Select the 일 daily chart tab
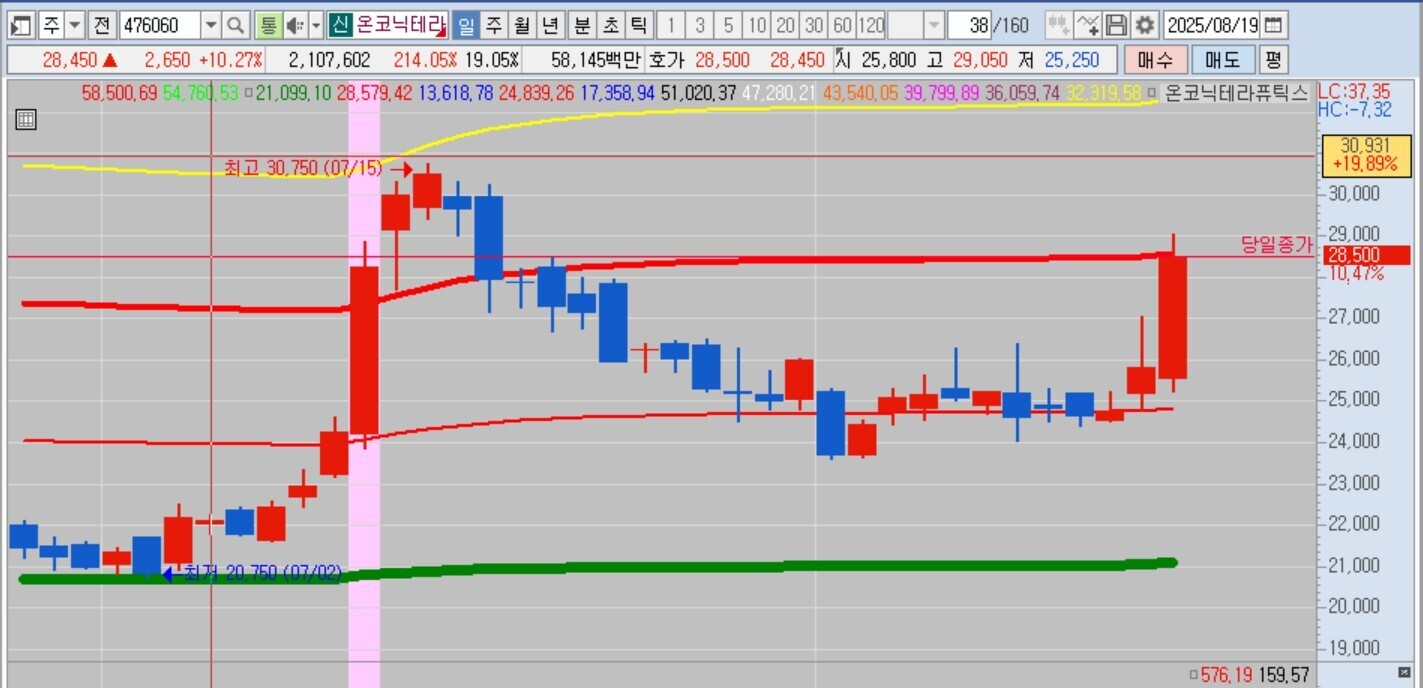Image resolution: width=1423 pixels, height=688 pixels. tap(466, 25)
